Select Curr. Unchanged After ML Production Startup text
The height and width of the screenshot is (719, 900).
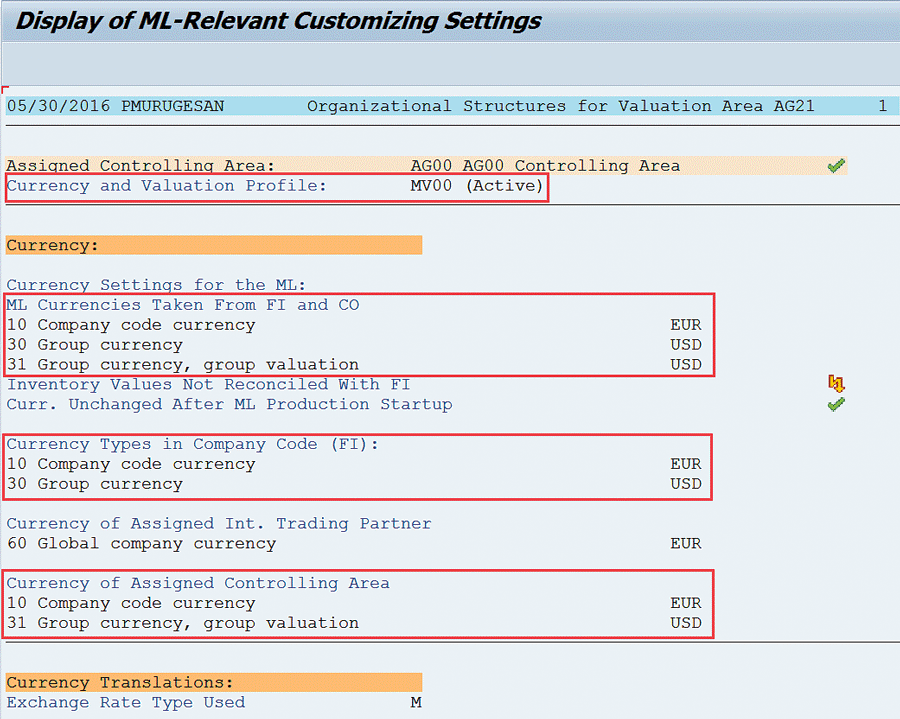pos(229,404)
